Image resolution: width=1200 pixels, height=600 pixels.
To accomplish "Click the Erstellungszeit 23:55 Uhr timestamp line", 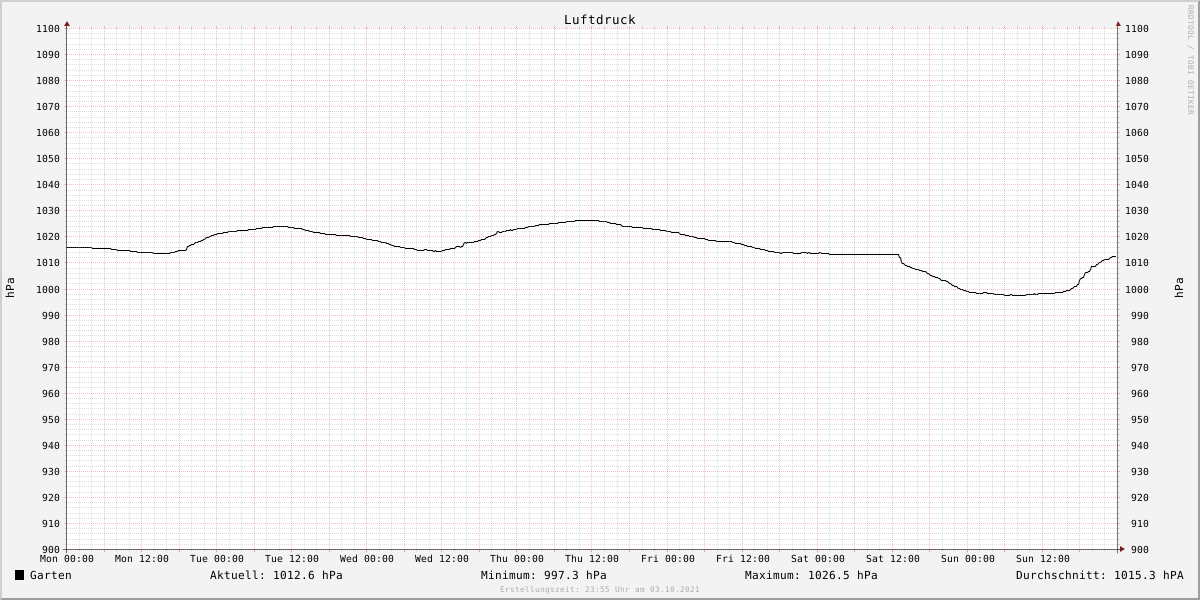I will click(x=600, y=589).
